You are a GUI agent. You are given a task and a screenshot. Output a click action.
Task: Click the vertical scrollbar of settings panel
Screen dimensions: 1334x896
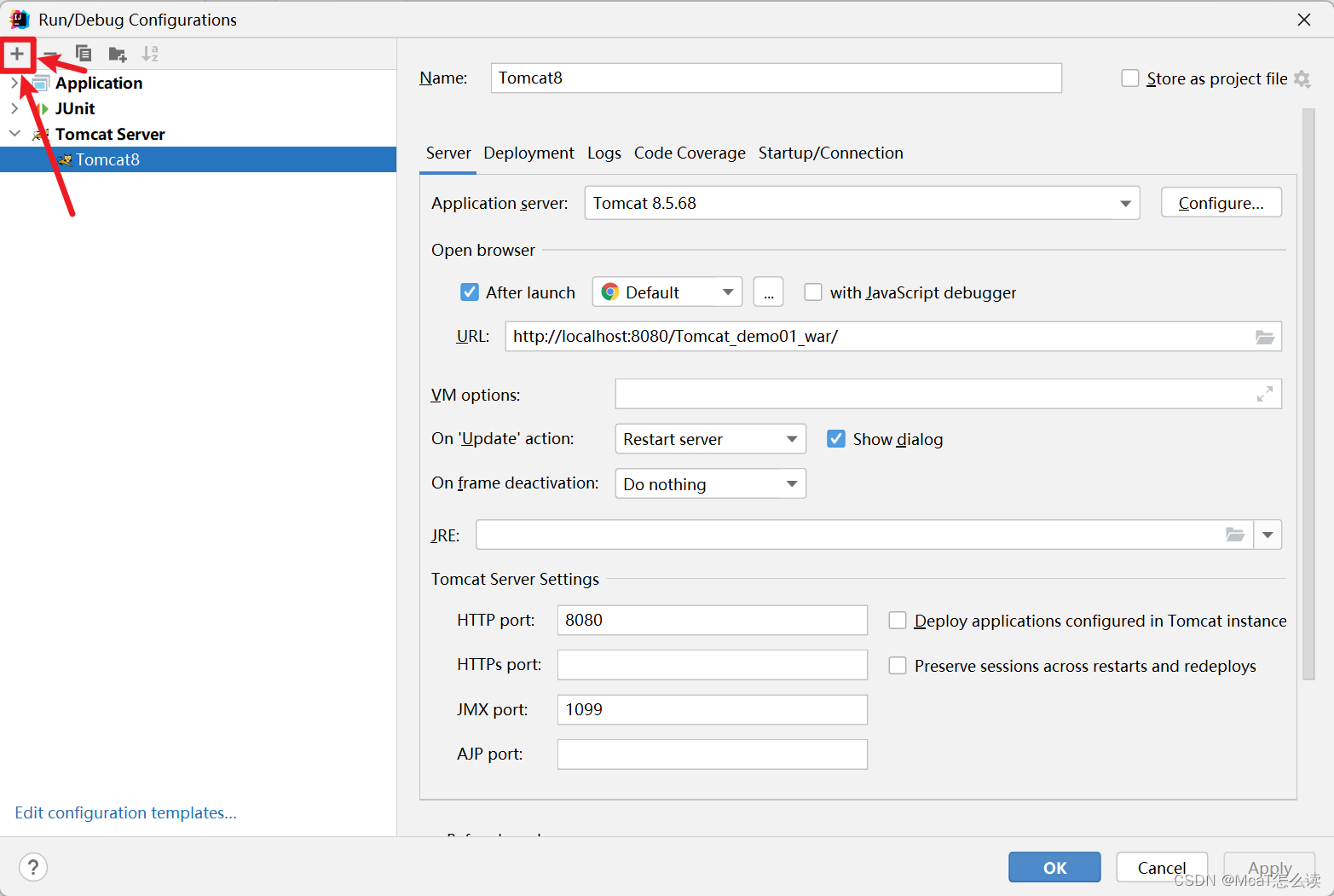1309,394
